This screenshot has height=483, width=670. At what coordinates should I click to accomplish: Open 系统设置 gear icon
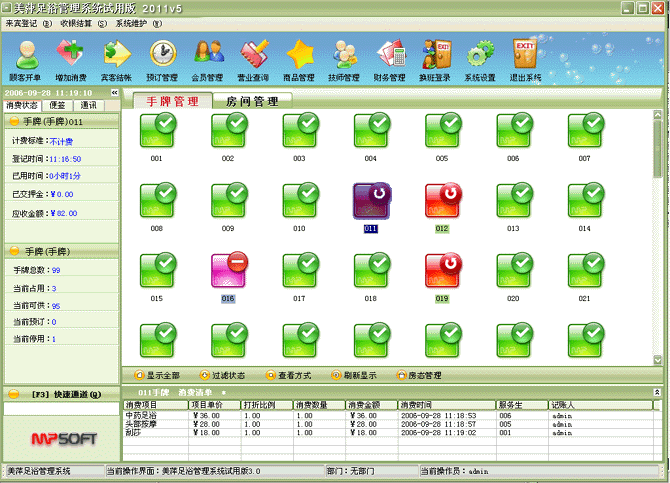click(x=480, y=56)
